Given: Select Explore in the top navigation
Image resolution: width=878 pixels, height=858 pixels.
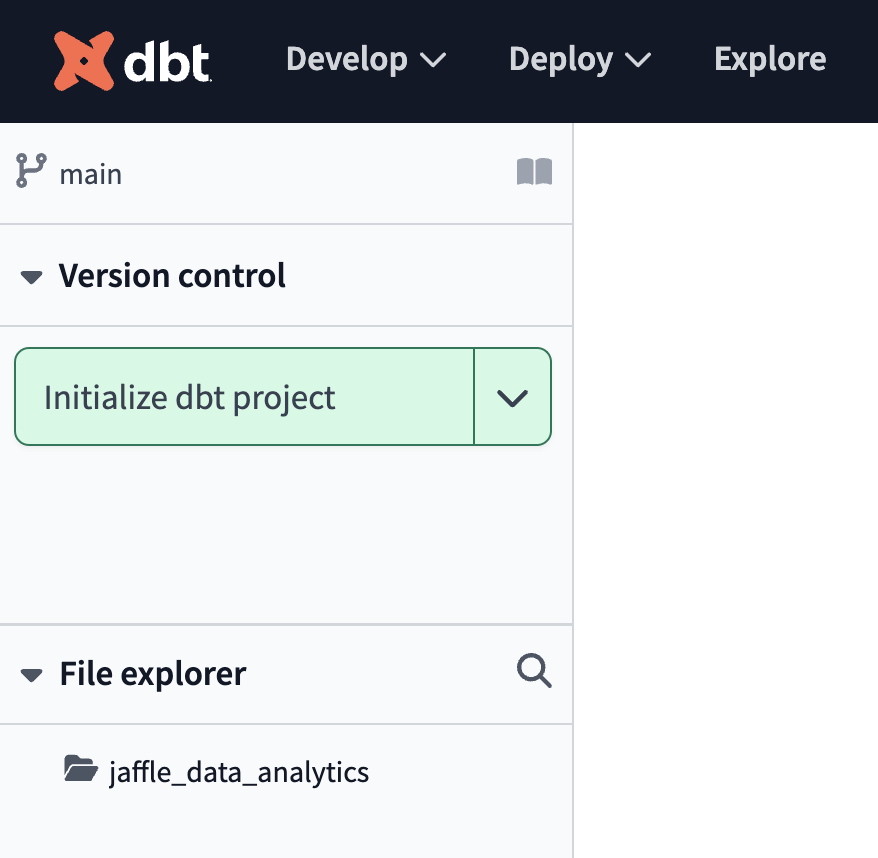Looking at the screenshot, I should 769,59.
